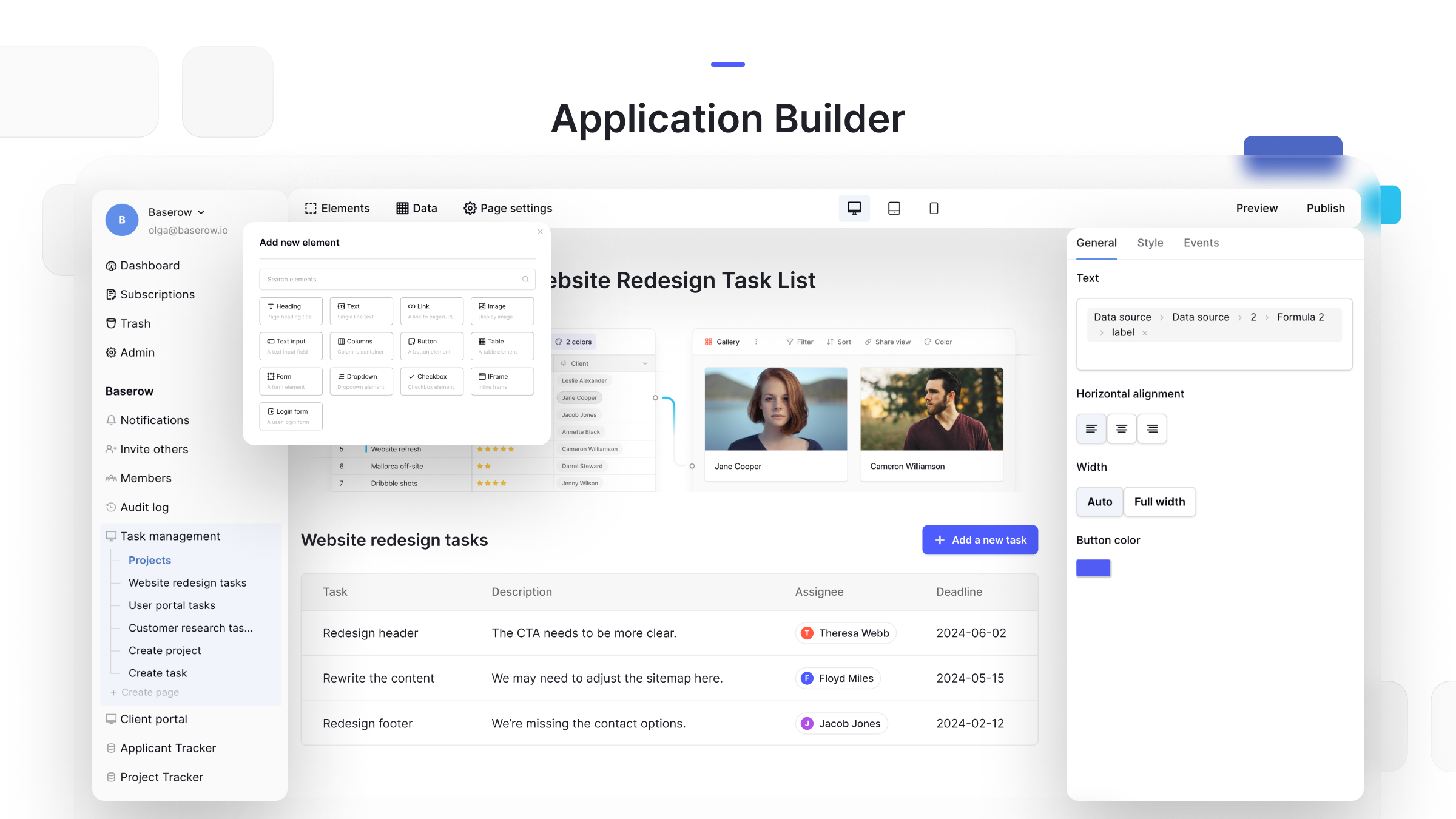Switch to mobile view using phone icon

[934, 208]
